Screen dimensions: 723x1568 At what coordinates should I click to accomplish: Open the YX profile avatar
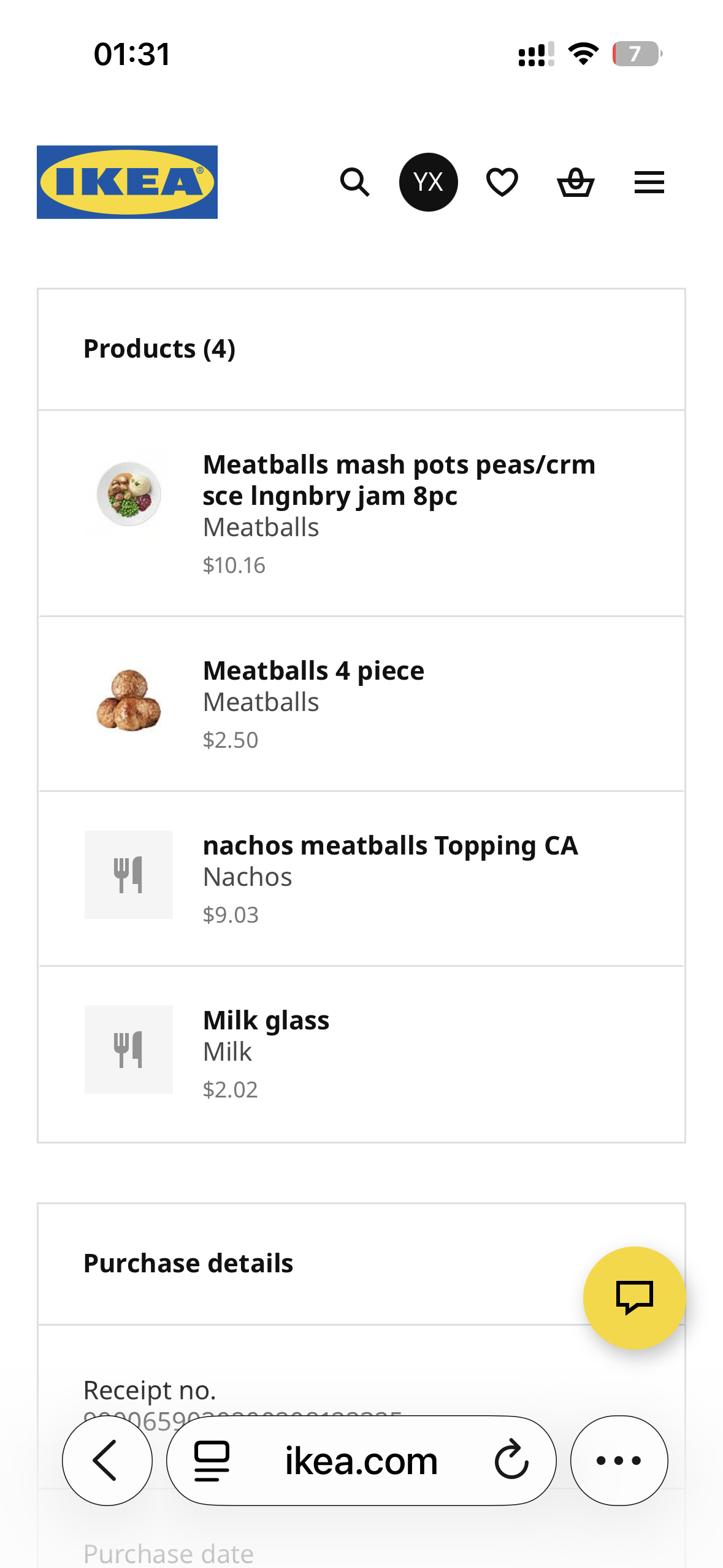pos(428,182)
